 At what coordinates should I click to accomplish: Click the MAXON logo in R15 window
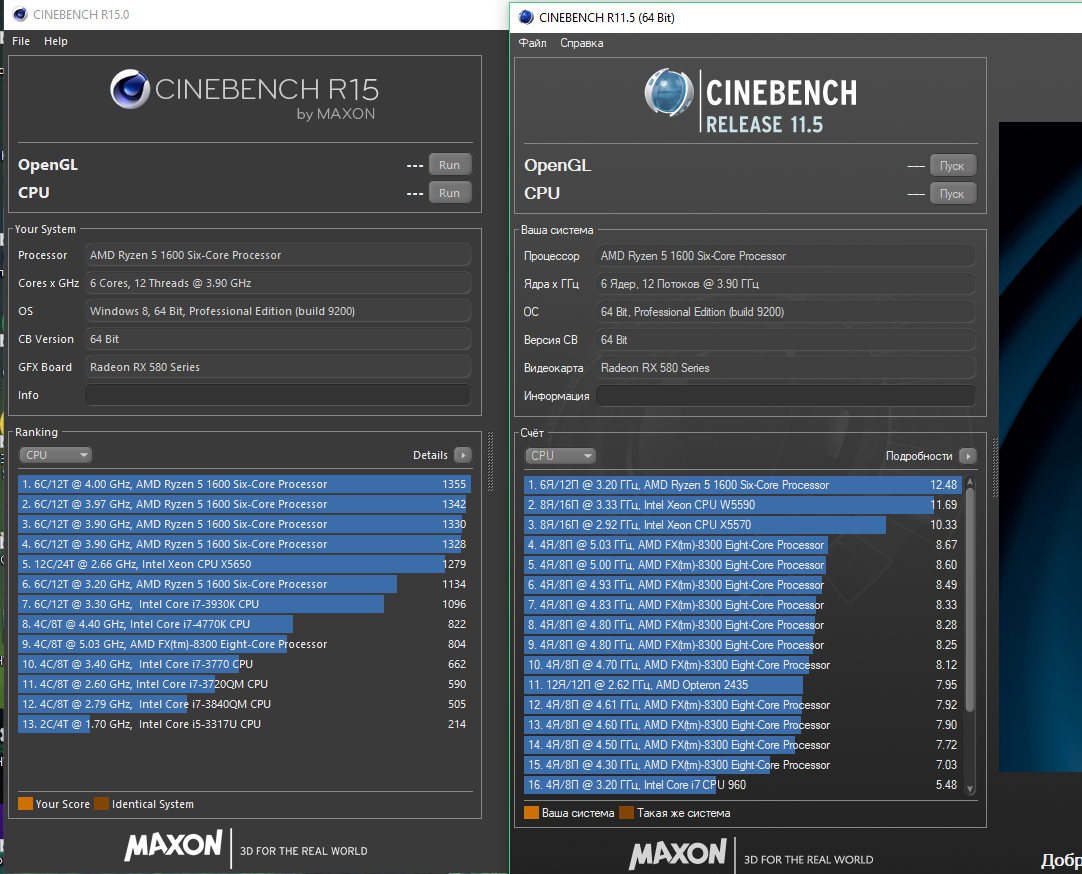[x=173, y=845]
